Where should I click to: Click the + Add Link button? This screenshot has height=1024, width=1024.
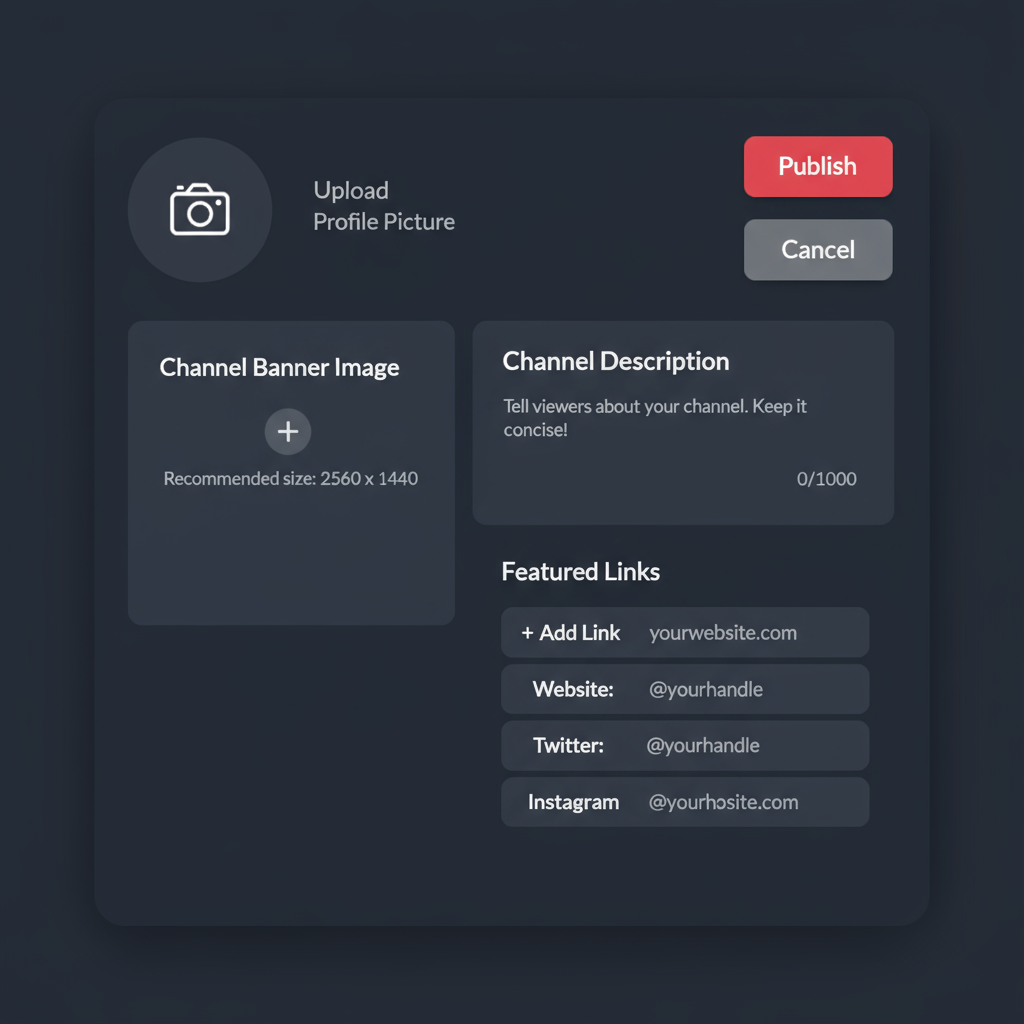click(571, 632)
